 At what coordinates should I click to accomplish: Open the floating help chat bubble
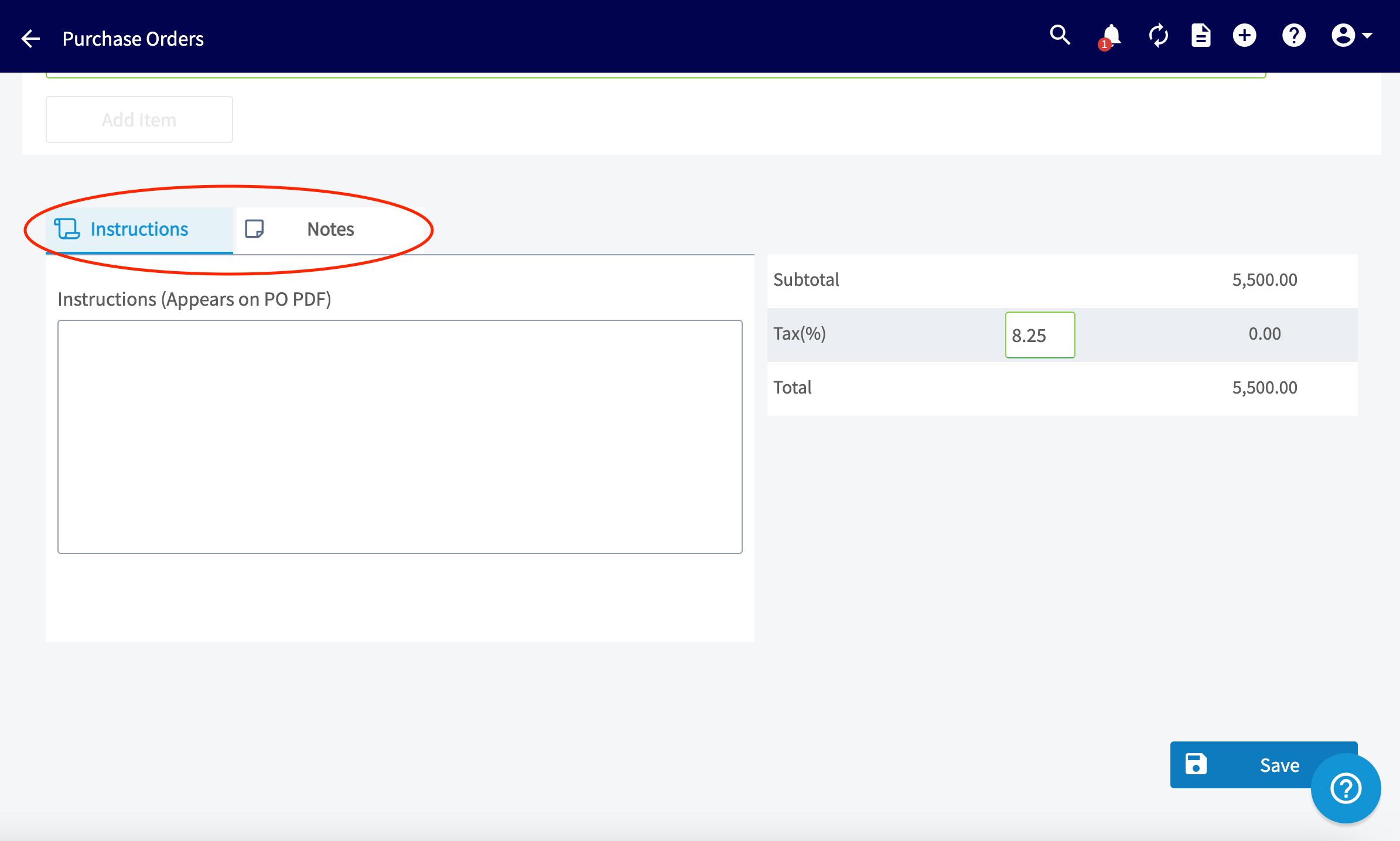pyautogui.click(x=1346, y=788)
